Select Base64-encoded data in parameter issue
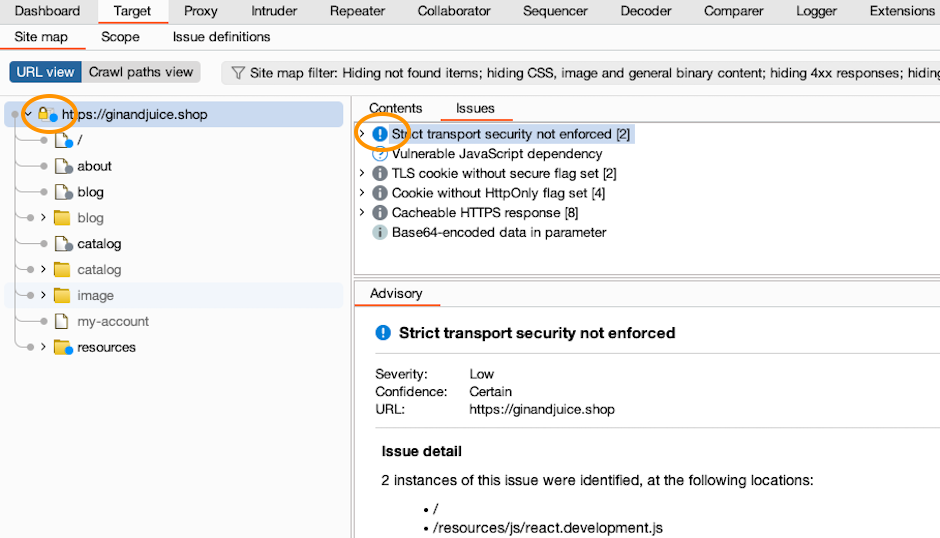The image size is (940, 538). pos(498,232)
